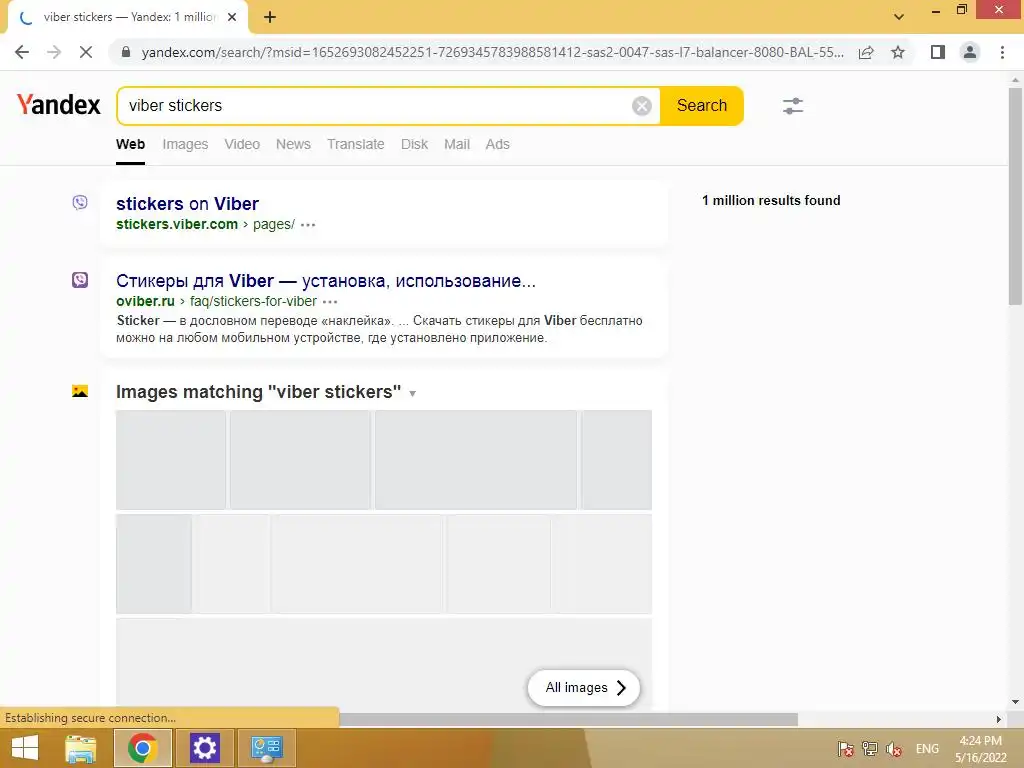Open the Ads tab
Image resolution: width=1024 pixels, height=768 pixels.
(498, 144)
